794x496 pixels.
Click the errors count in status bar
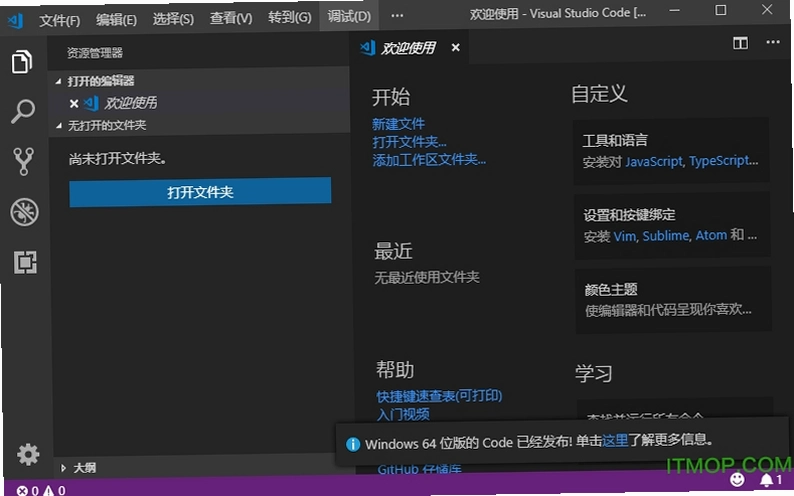coord(27,490)
